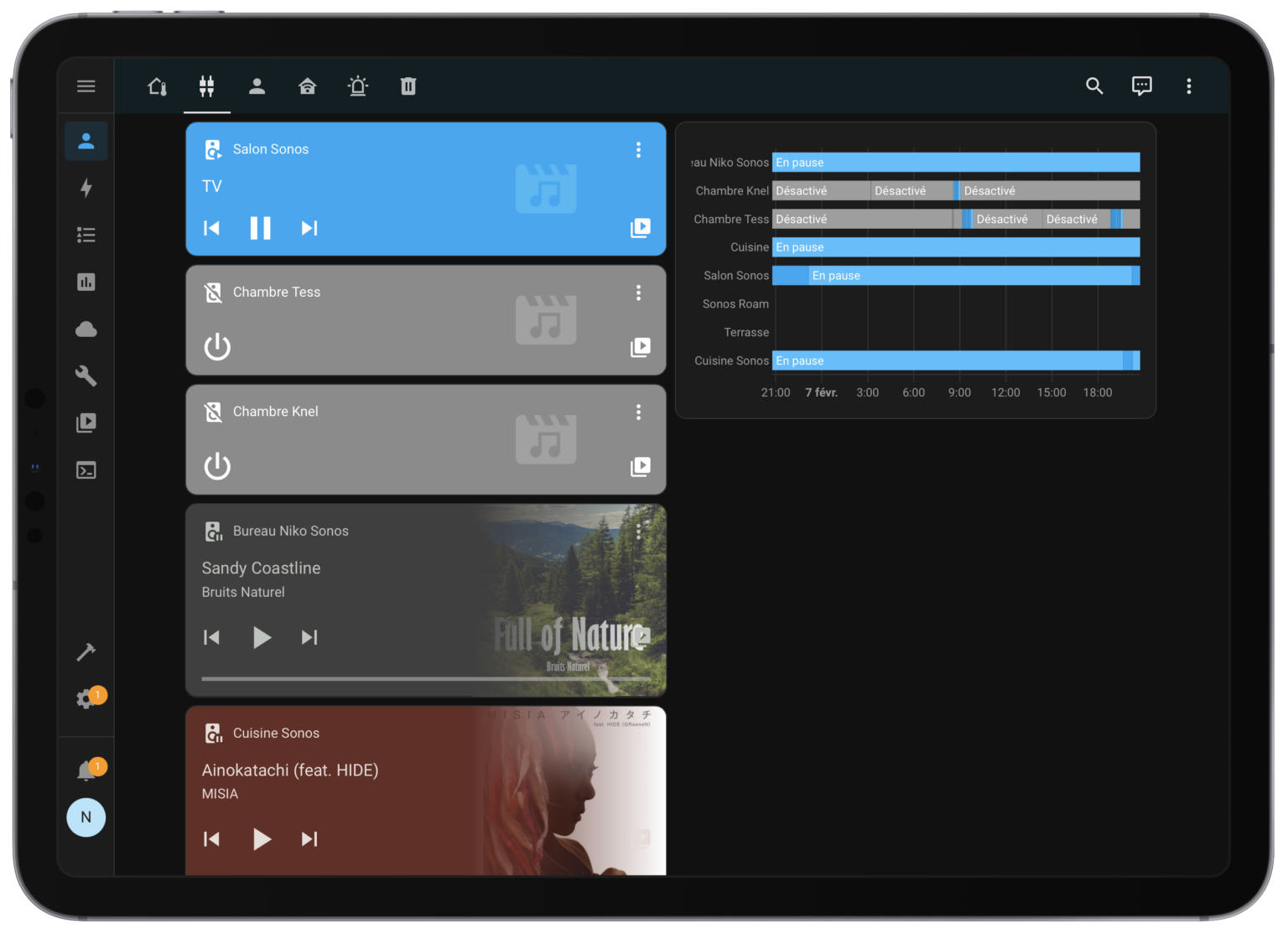1288x934 pixels.
Task: Turn on Chambre Tess power button
Action: coord(217,346)
